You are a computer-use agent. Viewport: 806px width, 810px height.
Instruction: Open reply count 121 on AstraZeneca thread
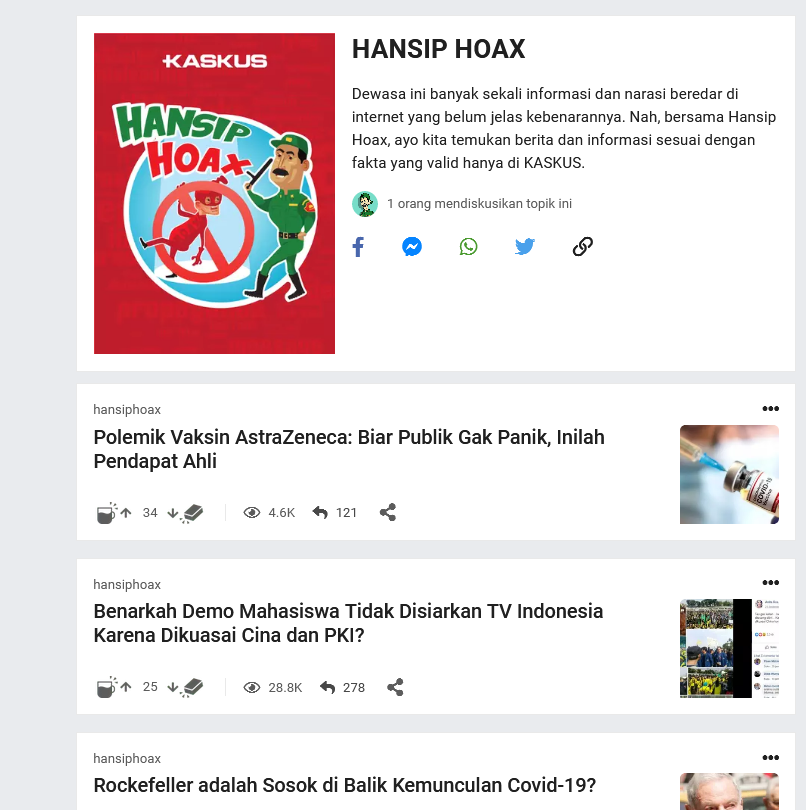(335, 512)
